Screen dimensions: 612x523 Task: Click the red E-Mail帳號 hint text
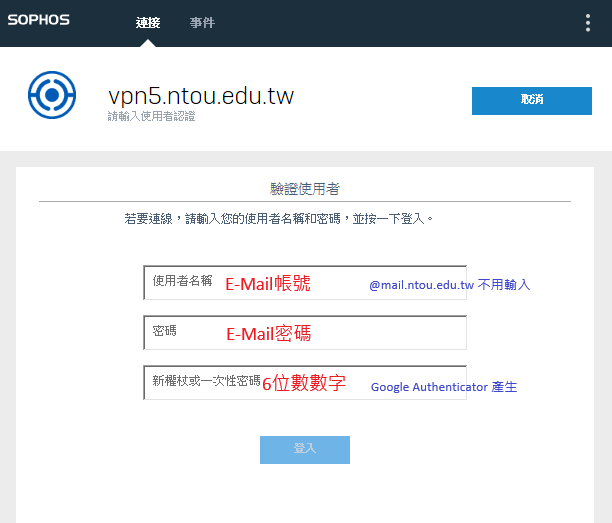click(x=267, y=284)
